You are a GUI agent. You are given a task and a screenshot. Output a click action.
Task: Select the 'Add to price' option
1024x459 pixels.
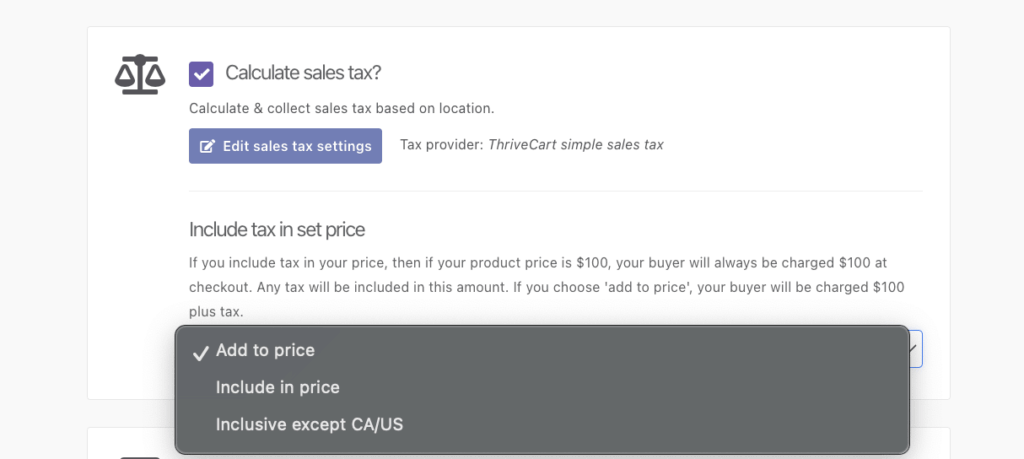coord(265,351)
